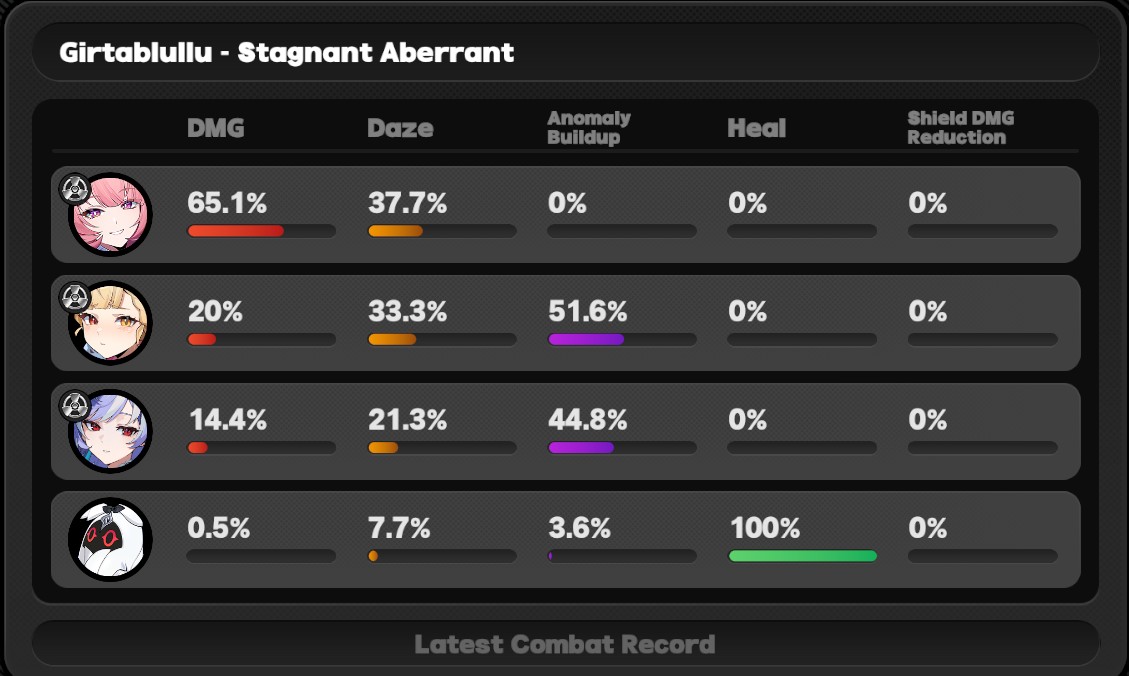Click the purple 51.6% Anomaly Buildup bar
Viewport: 1129px width, 676px height.
(622, 339)
